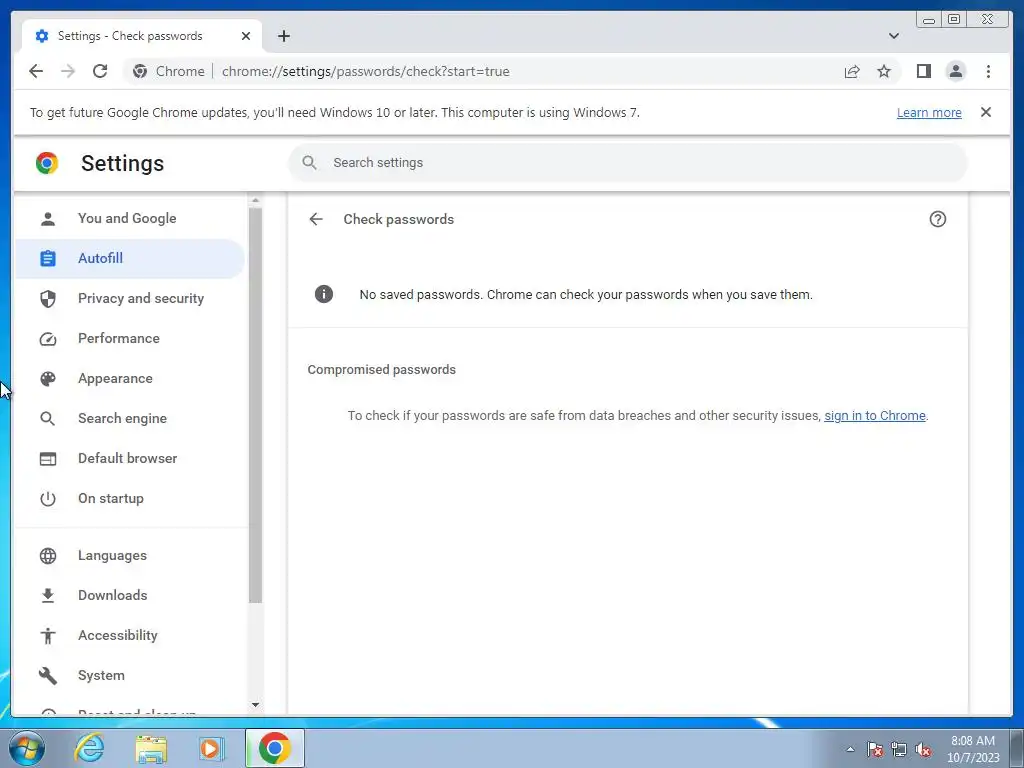The image size is (1024, 768).
Task: Open help icon for Check passwords
Action: pos(938,219)
